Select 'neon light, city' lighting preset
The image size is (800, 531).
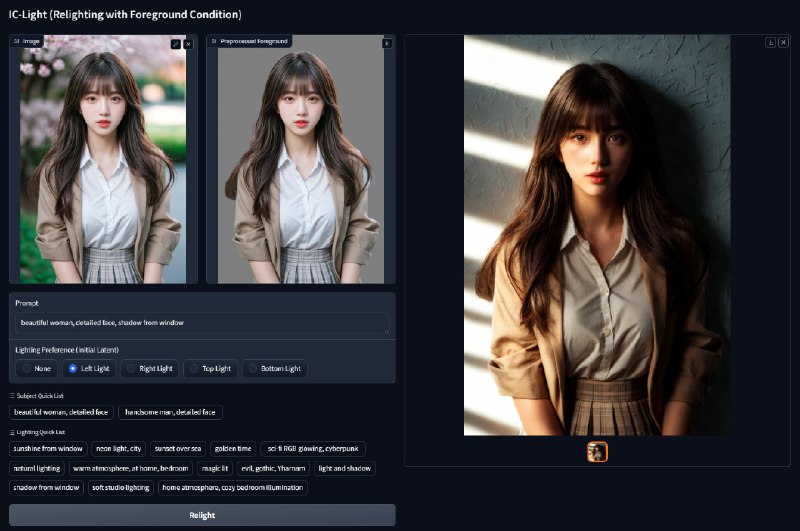pyautogui.click(x=119, y=448)
